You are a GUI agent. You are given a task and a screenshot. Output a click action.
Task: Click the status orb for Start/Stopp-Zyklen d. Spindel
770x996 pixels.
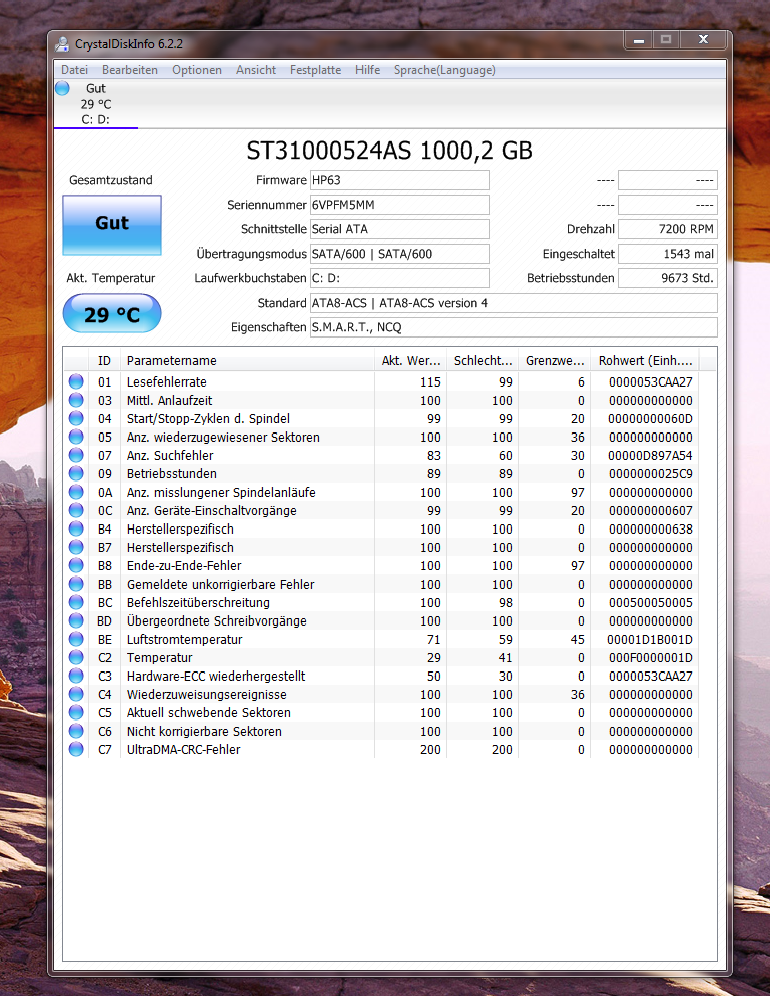76,419
